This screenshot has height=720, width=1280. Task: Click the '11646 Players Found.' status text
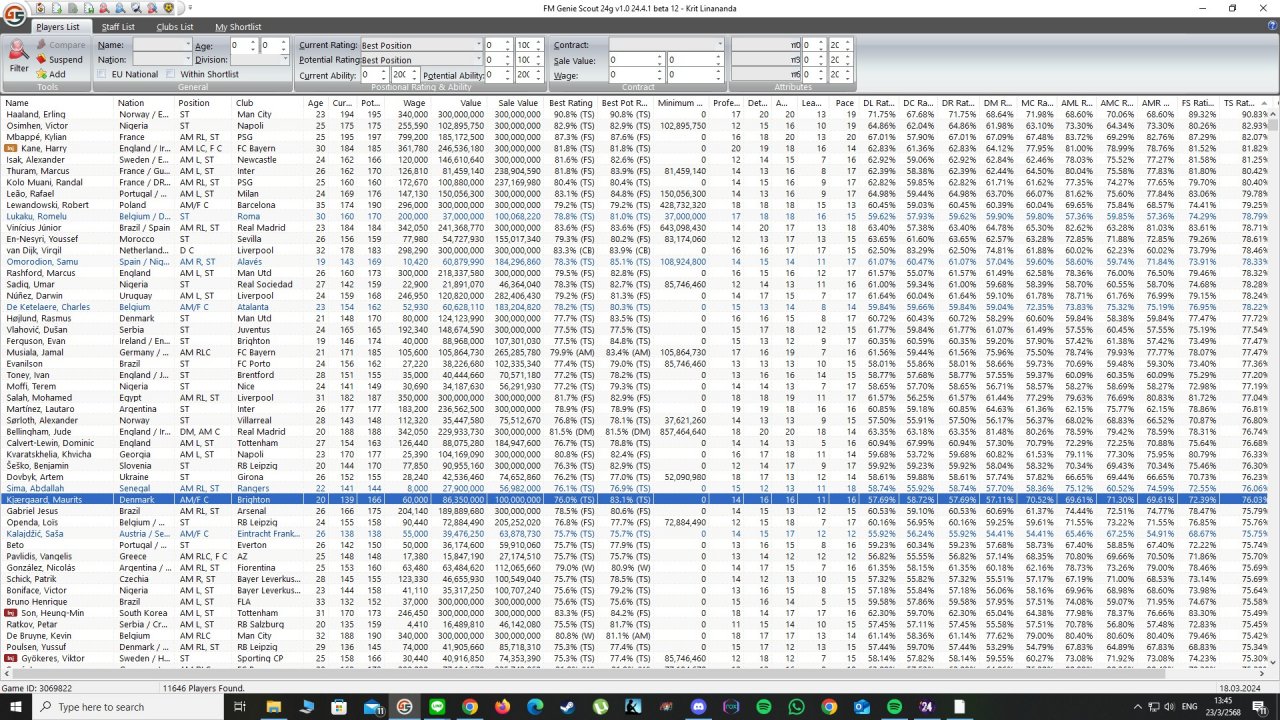pyautogui.click(x=204, y=688)
